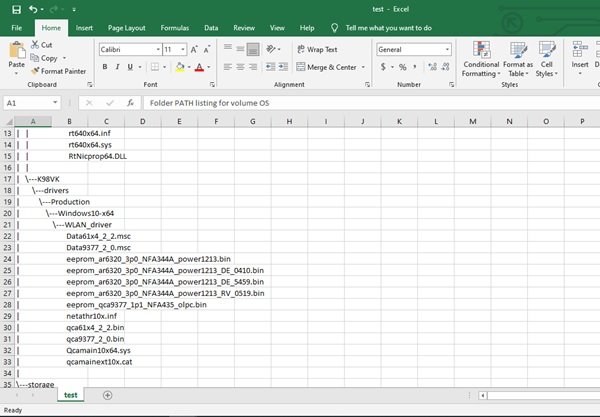Expand the Name Box dropdown arrow
Image resolution: width=600 pixels, height=417 pixels.
[55, 103]
